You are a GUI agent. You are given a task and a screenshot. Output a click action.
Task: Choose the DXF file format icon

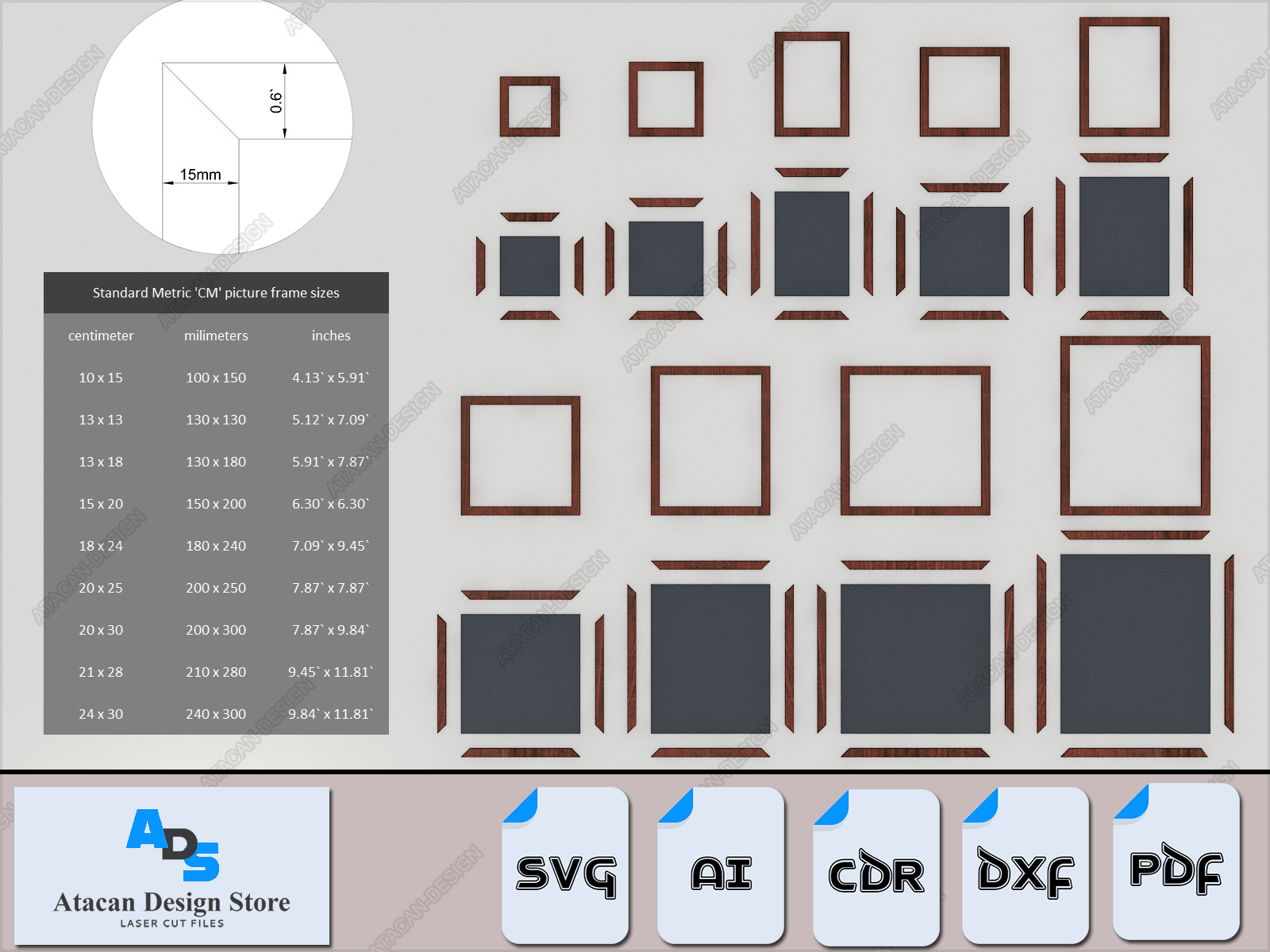[1025, 866]
